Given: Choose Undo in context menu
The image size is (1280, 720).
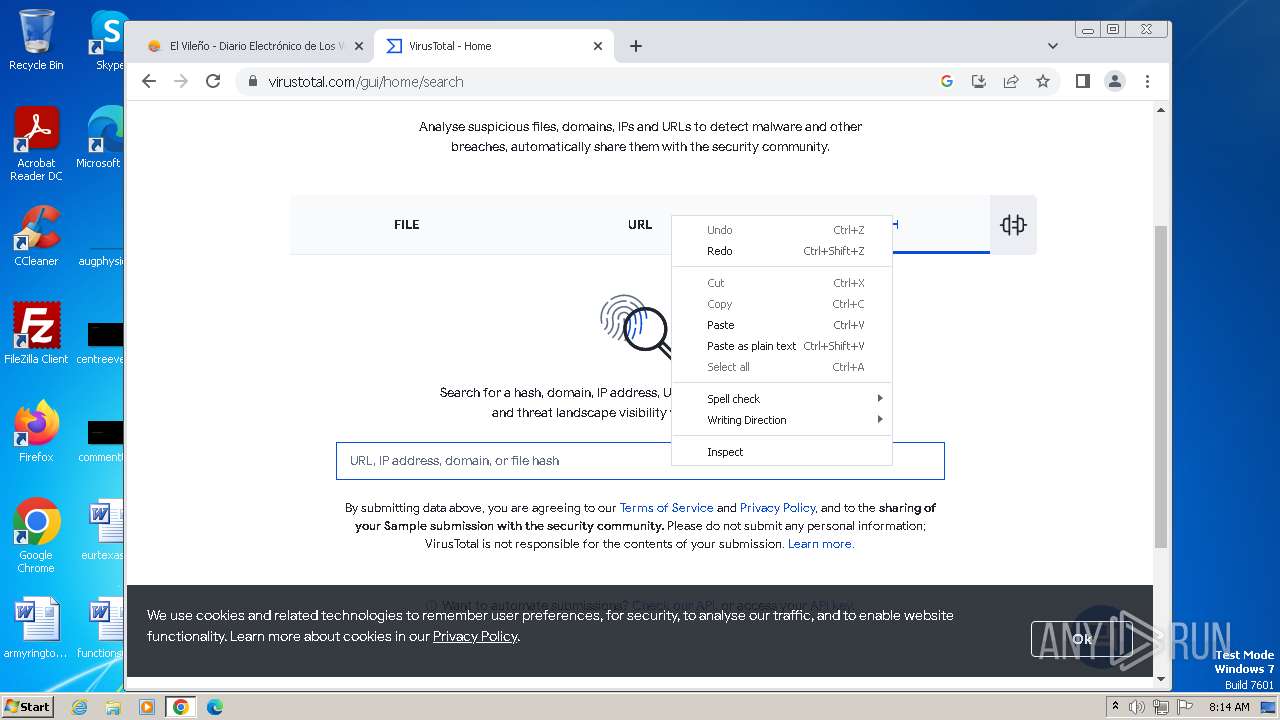Looking at the screenshot, I should pyautogui.click(x=782, y=230).
